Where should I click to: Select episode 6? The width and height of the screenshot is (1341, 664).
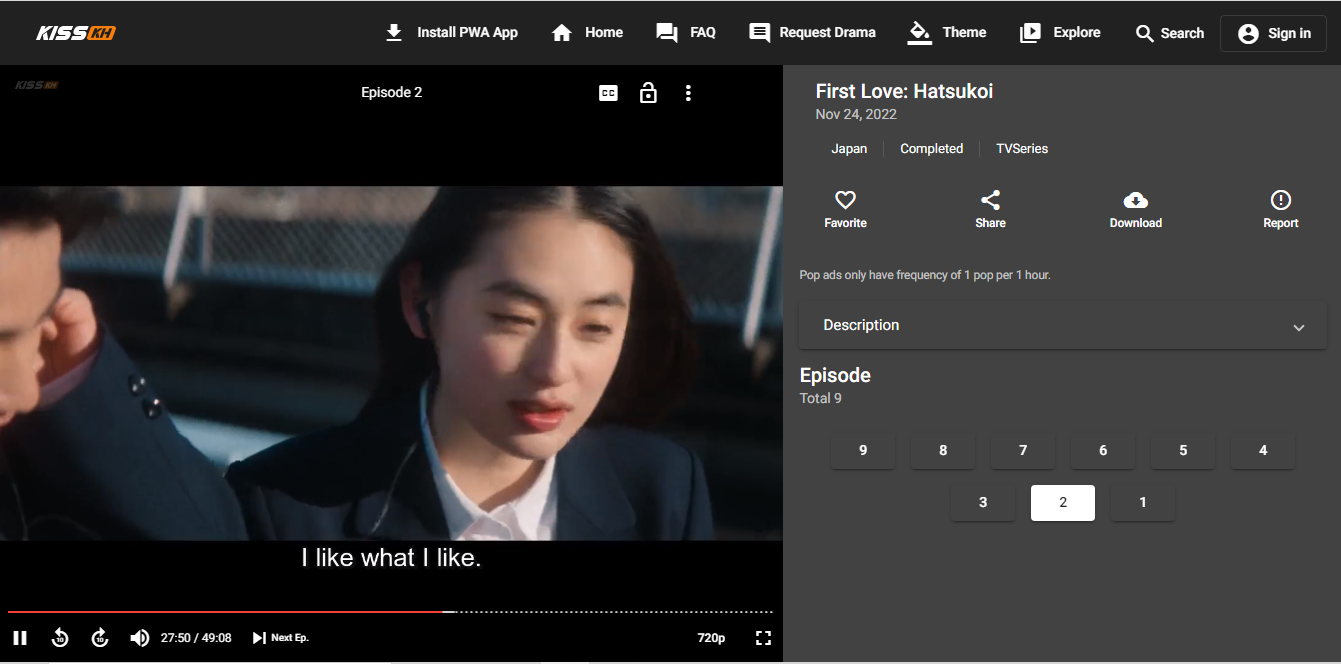(x=1103, y=450)
